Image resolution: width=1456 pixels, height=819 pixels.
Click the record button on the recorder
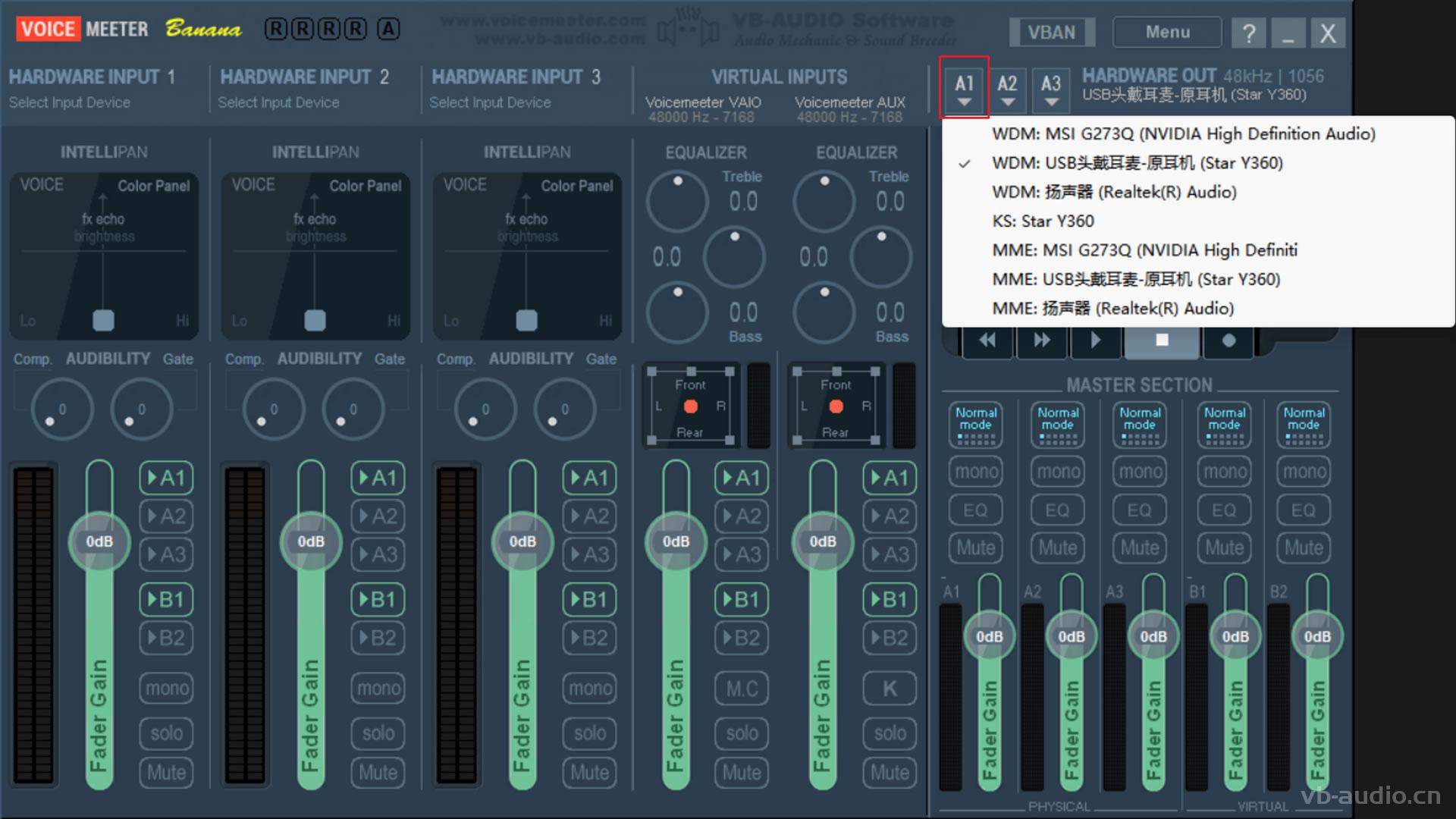coord(1228,340)
